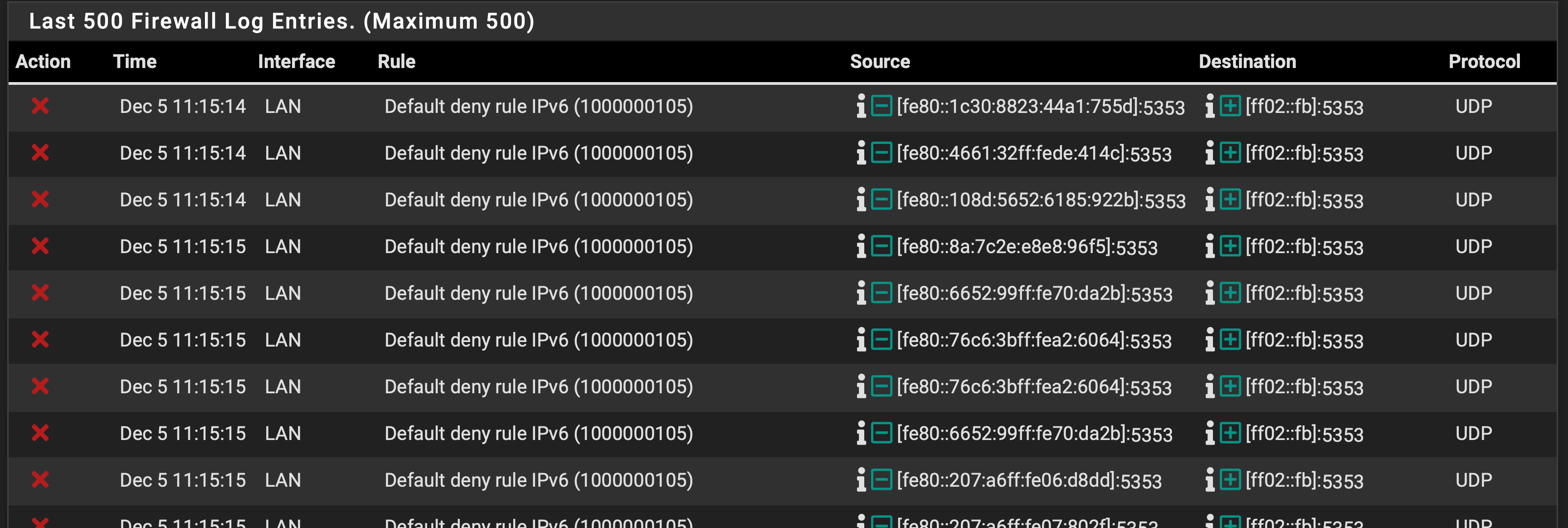Select source address [fe80::207:a6ff:fe06:d8dd]:5353

click(1029, 480)
